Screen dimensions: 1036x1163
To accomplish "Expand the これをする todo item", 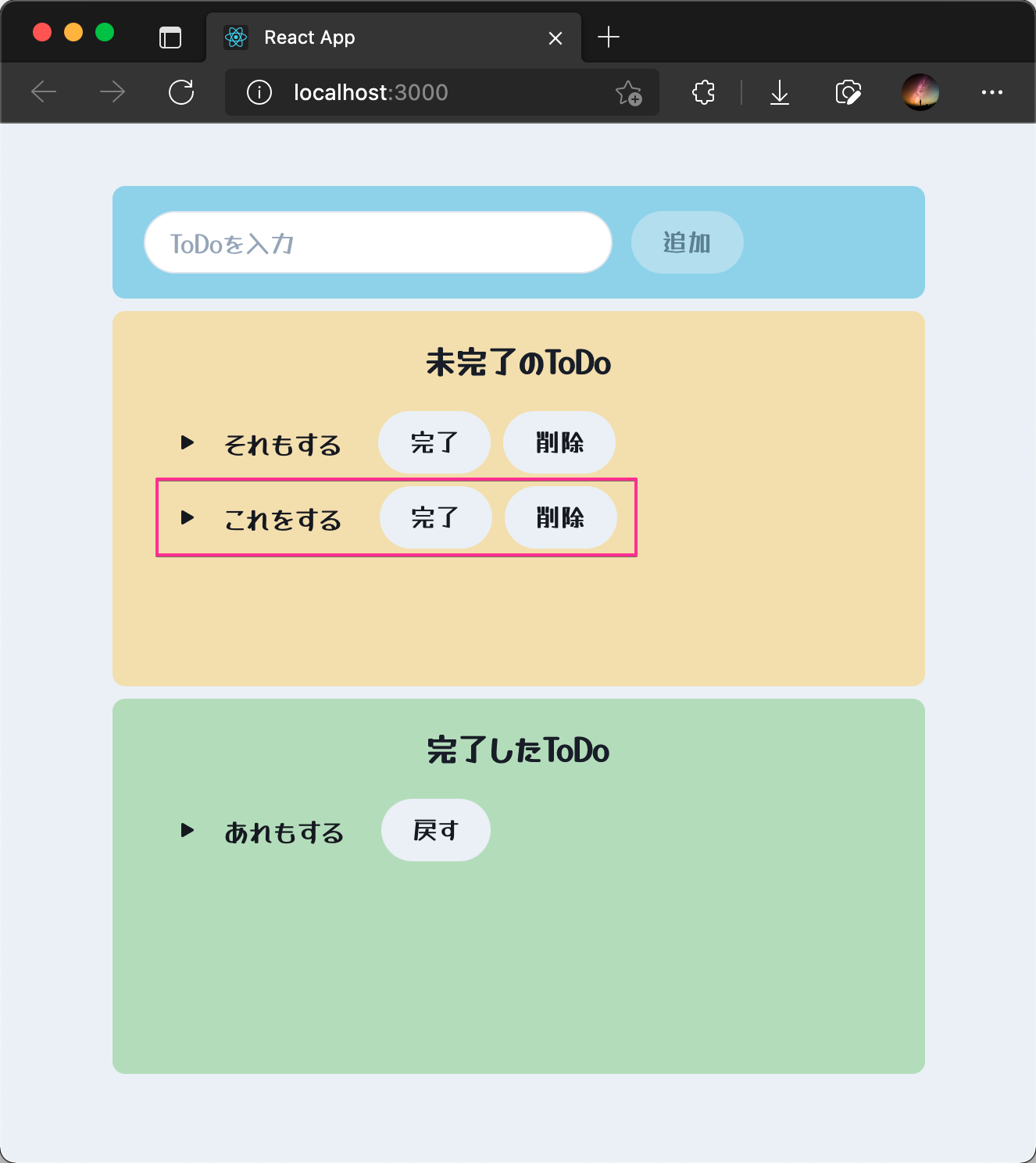I will (x=187, y=517).
